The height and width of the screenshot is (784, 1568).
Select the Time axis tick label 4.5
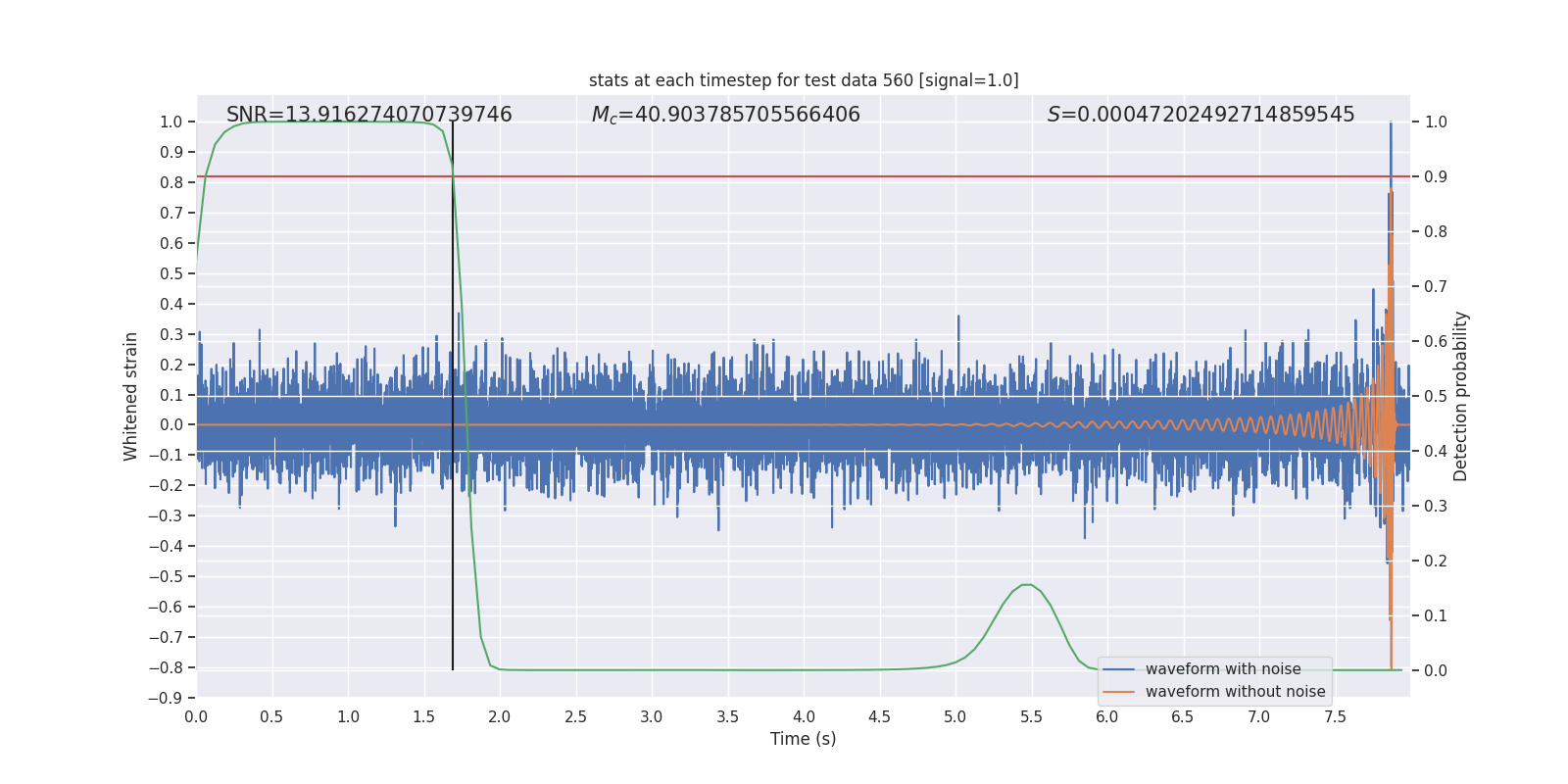[879, 716]
